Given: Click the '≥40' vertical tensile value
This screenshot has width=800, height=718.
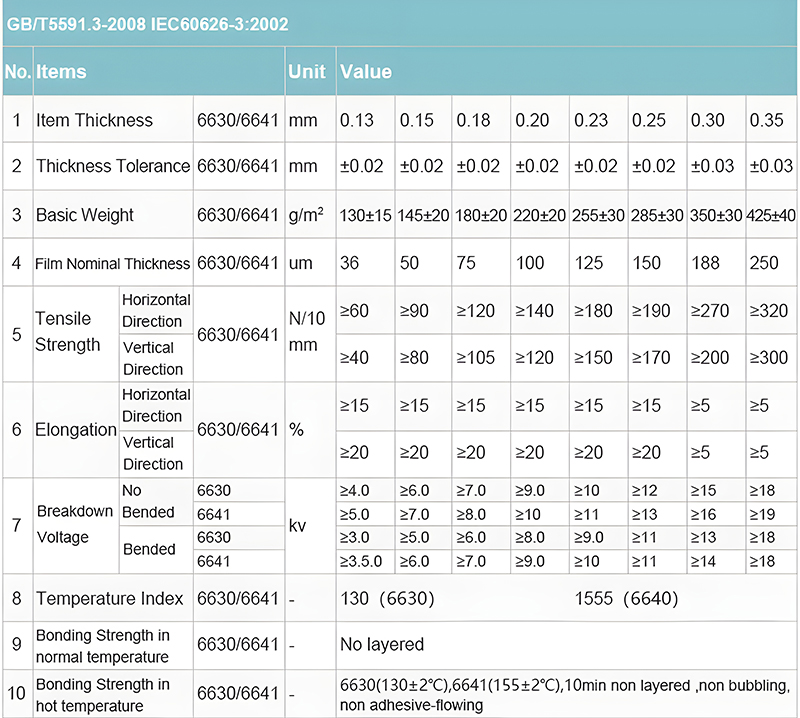Looking at the screenshot, I should [354, 357].
